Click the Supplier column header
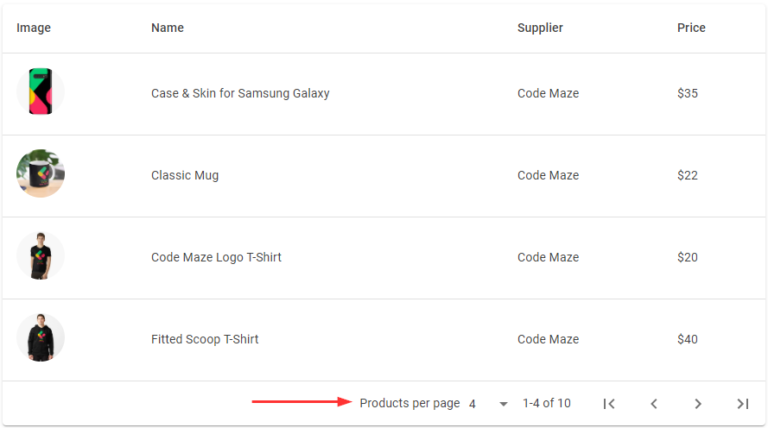The image size is (768, 428). click(x=540, y=28)
